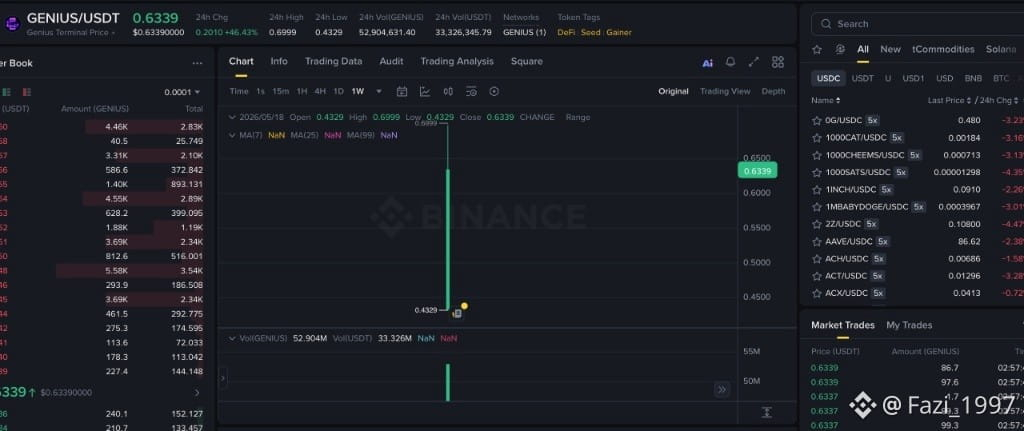Open the smart-money icon tab beside All
The height and width of the screenshot is (431, 1024).
coord(840,50)
